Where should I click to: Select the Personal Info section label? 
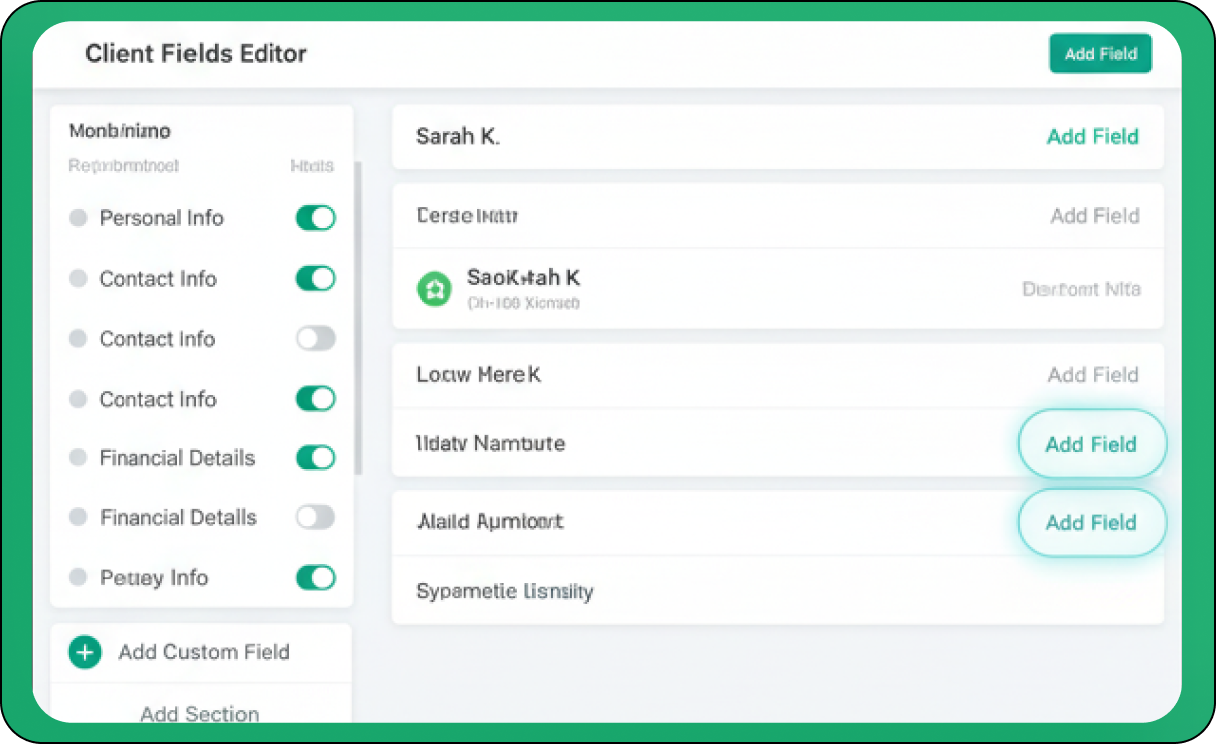162,218
